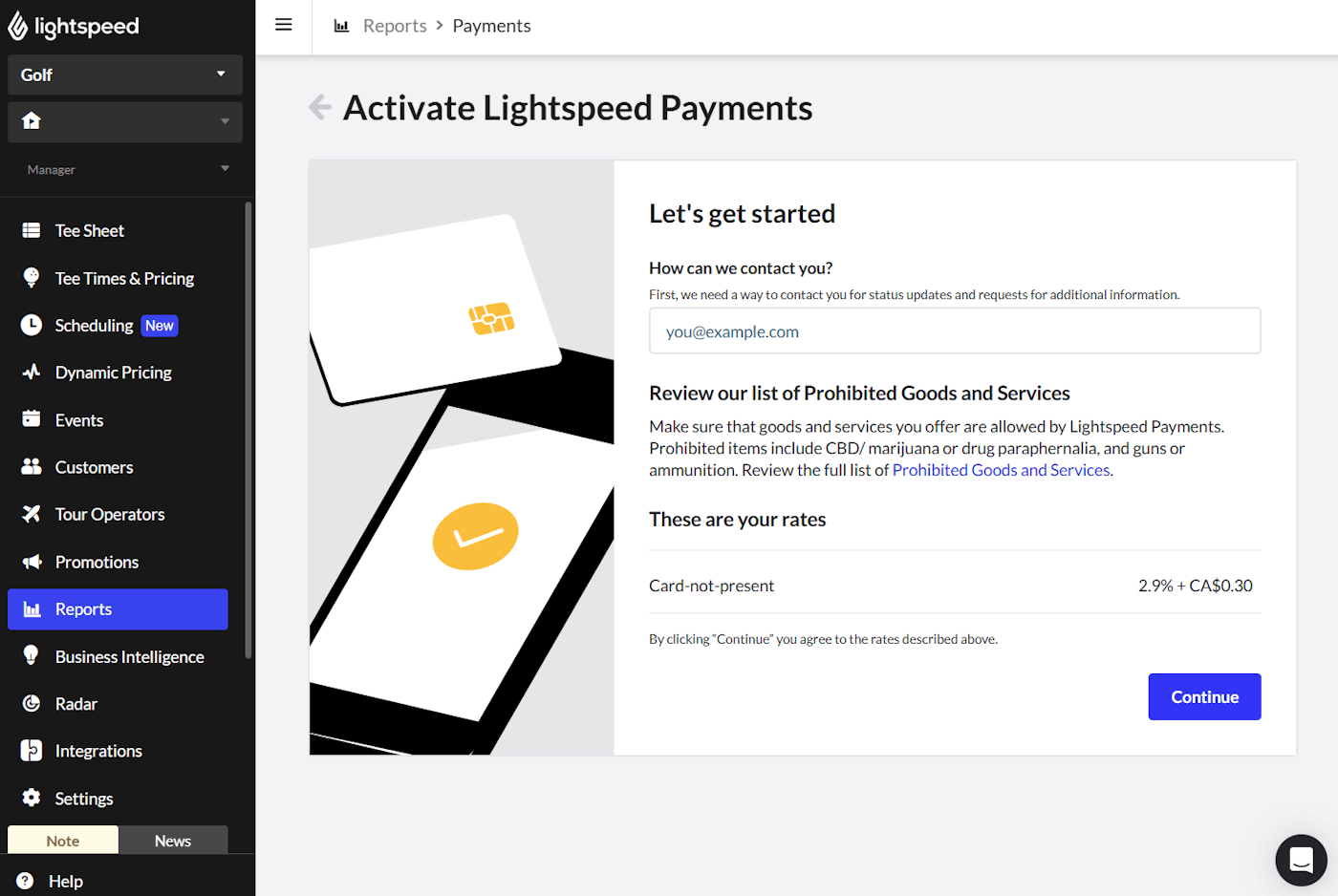Focus the contact email input field
The height and width of the screenshot is (896, 1338).
coord(955,331)
